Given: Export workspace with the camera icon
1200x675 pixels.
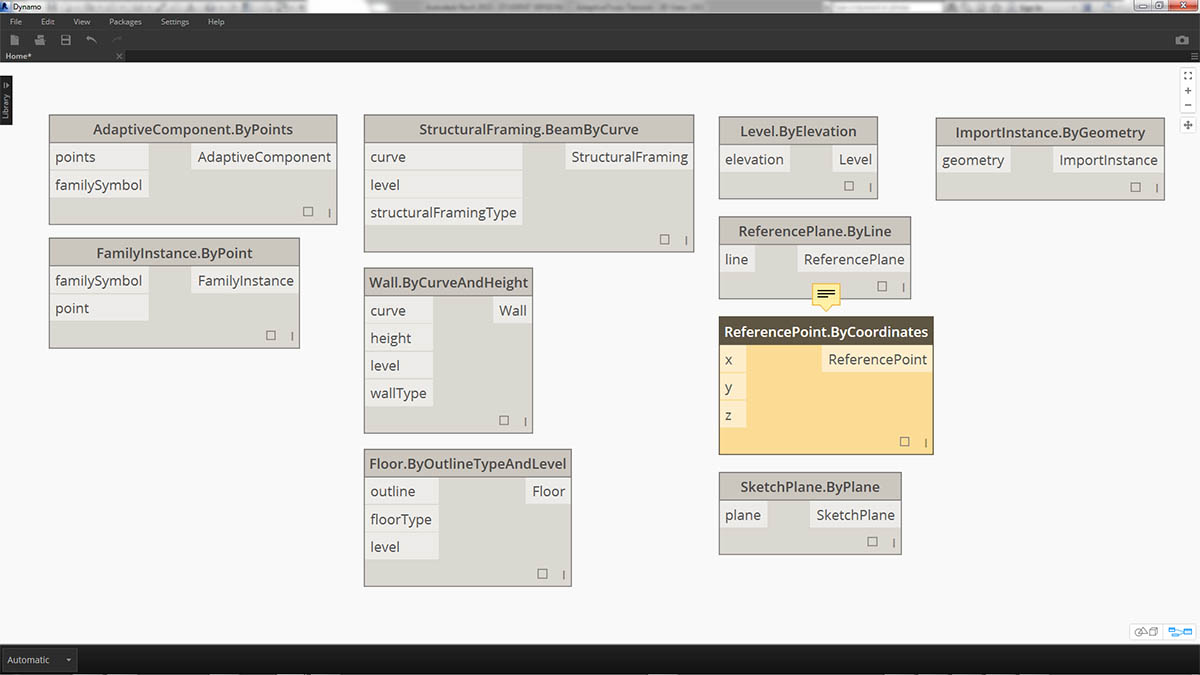Looking at the screenshot, I should pyautogui.click(x=1181, y=40).
